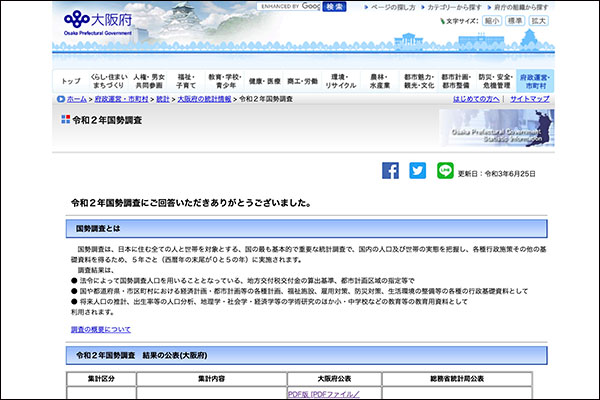
Task: Set text size to 縮小
Action: [491, 20]
